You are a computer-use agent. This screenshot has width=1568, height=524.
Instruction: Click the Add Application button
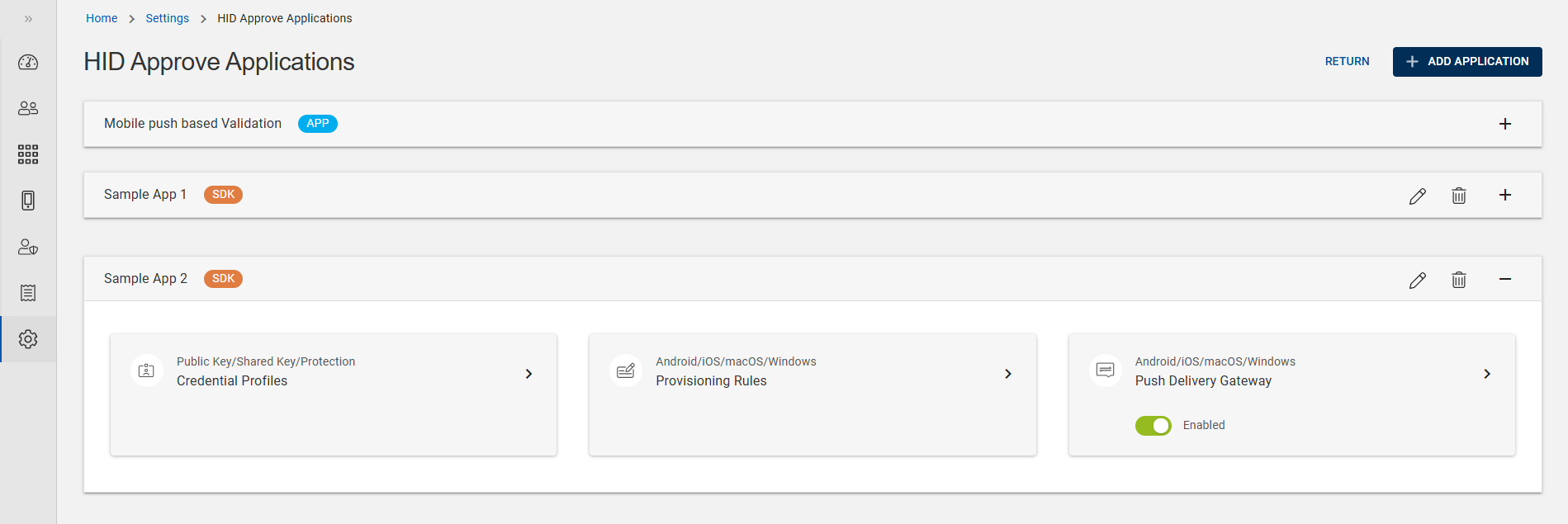1466,62
